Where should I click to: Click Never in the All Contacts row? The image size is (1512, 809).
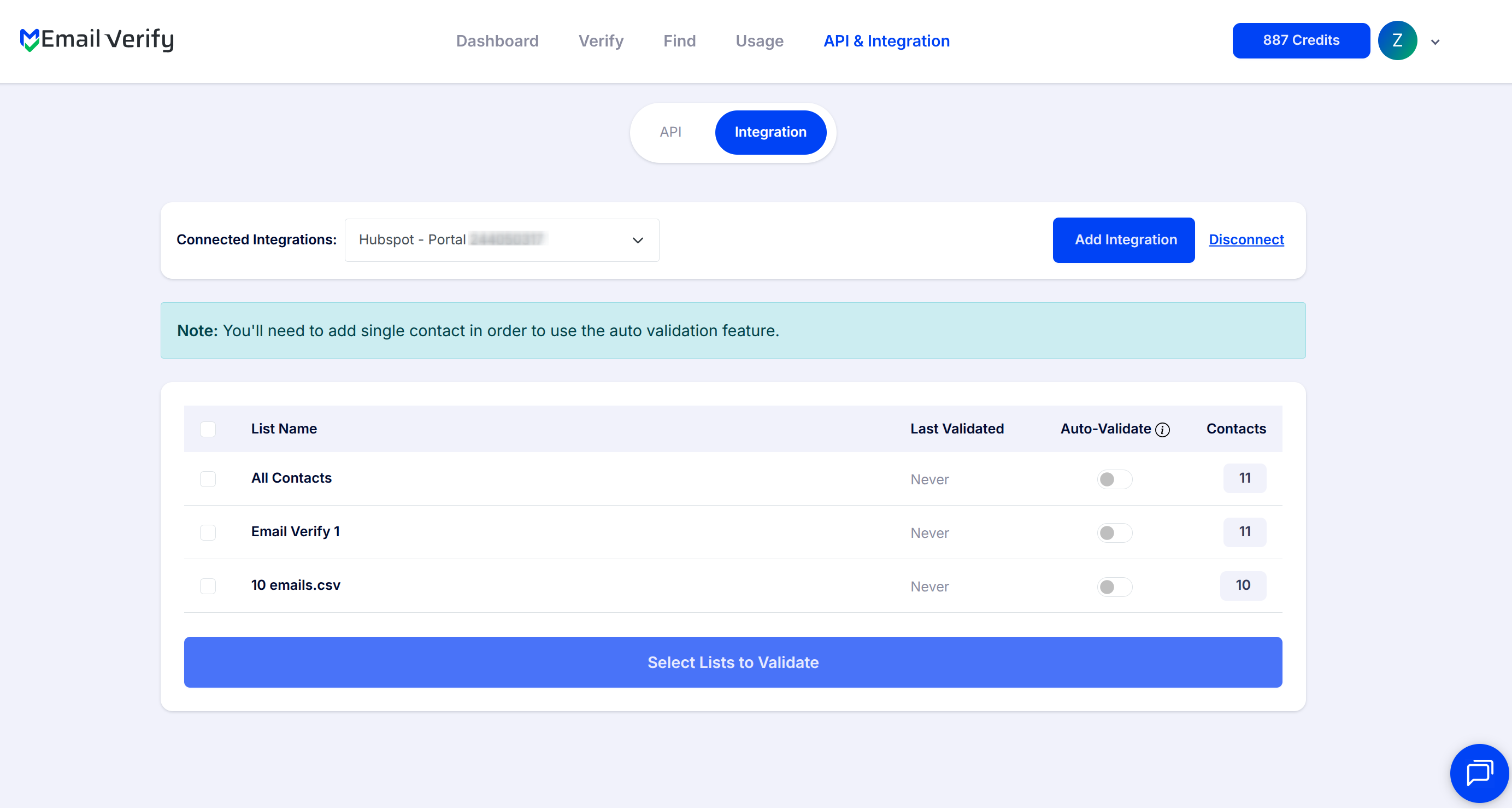(929, 479)
